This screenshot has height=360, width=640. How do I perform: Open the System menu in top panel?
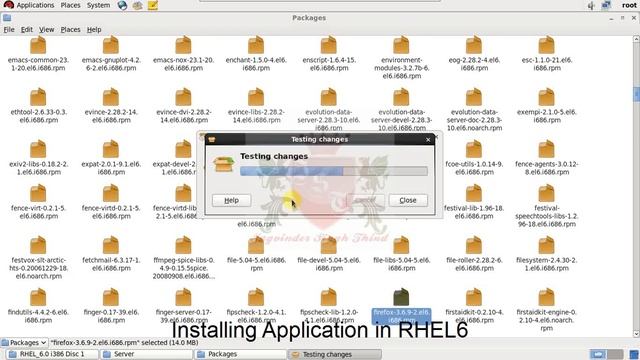[x=98, y=5]
